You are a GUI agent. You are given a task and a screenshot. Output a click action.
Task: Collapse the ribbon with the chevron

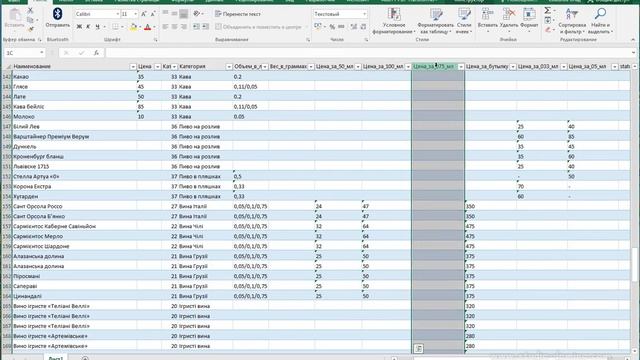[633, 40]
